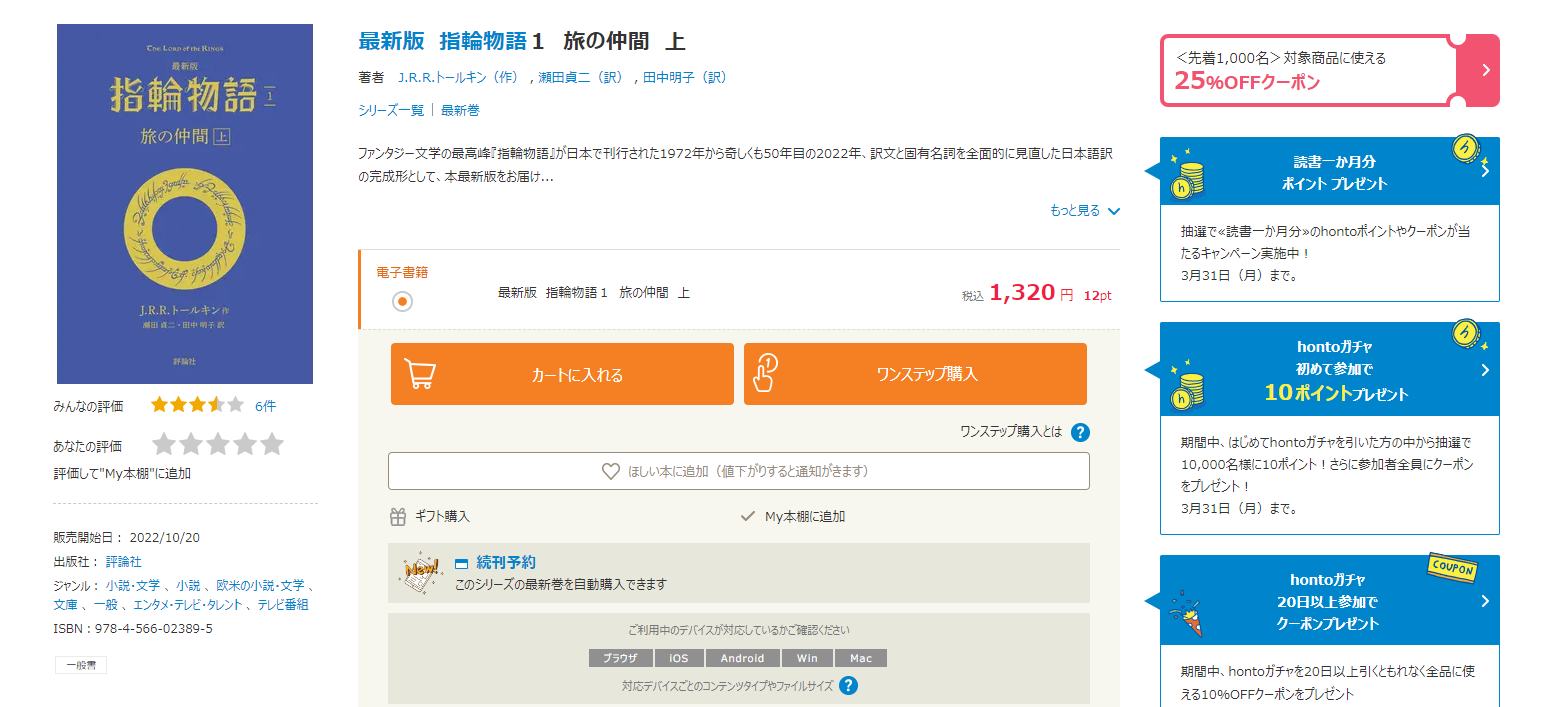Viewport: 1558px width, 707px height.
Task: Open the 続刊予約 link
Action: [x=506, y=563]
